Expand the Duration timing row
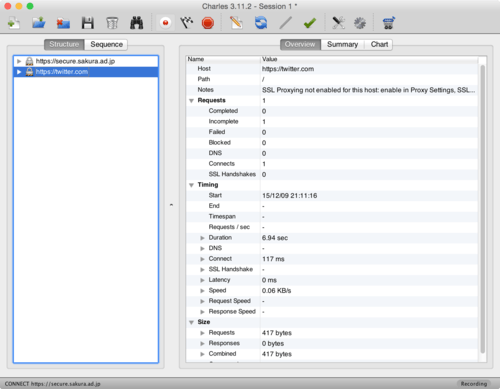 202,238
